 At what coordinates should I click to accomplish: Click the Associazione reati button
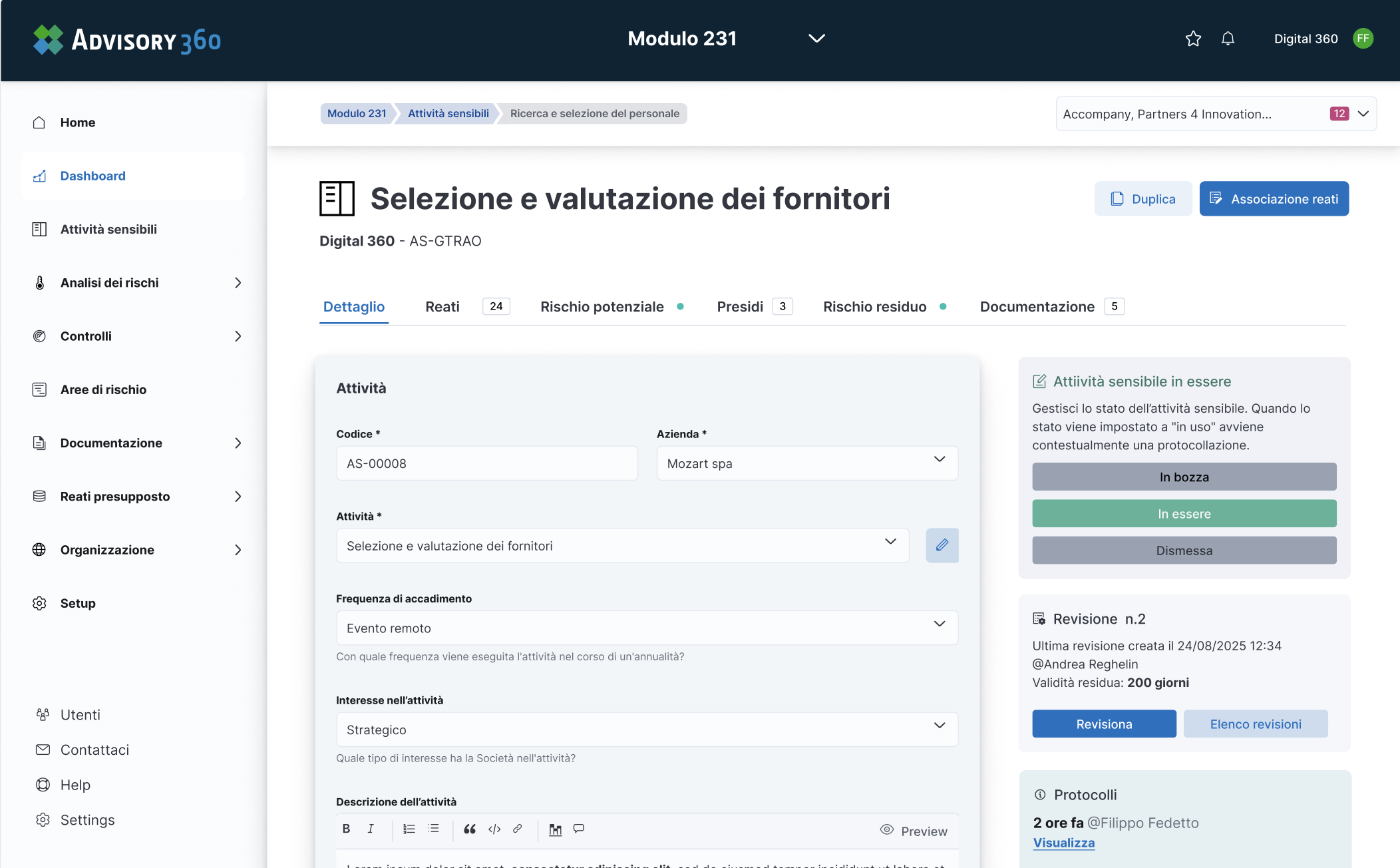coord(1274,199)
